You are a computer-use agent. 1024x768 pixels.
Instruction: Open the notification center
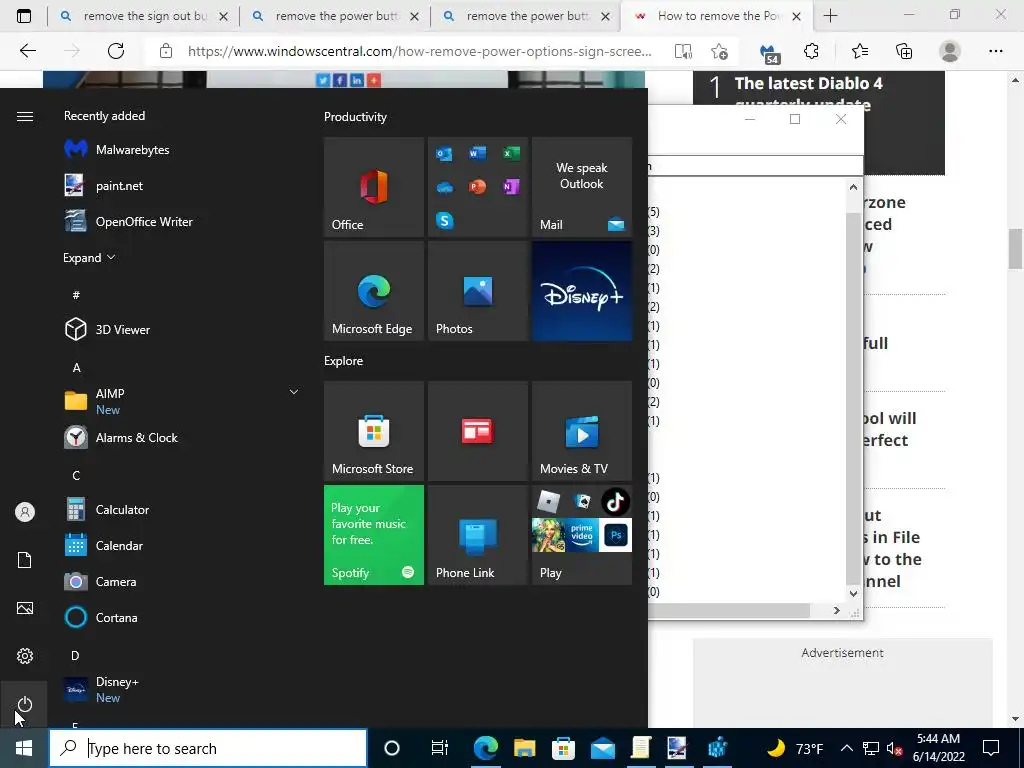[991, 748]
